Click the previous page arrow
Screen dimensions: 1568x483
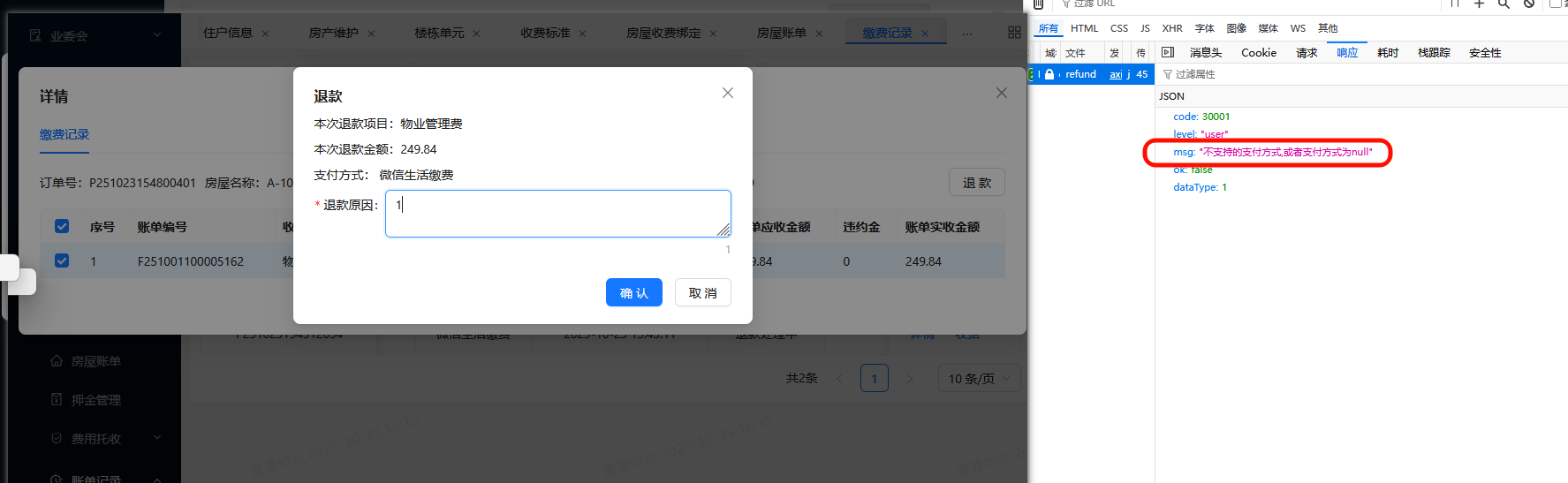pyautogui.click(x=839, y=379)
